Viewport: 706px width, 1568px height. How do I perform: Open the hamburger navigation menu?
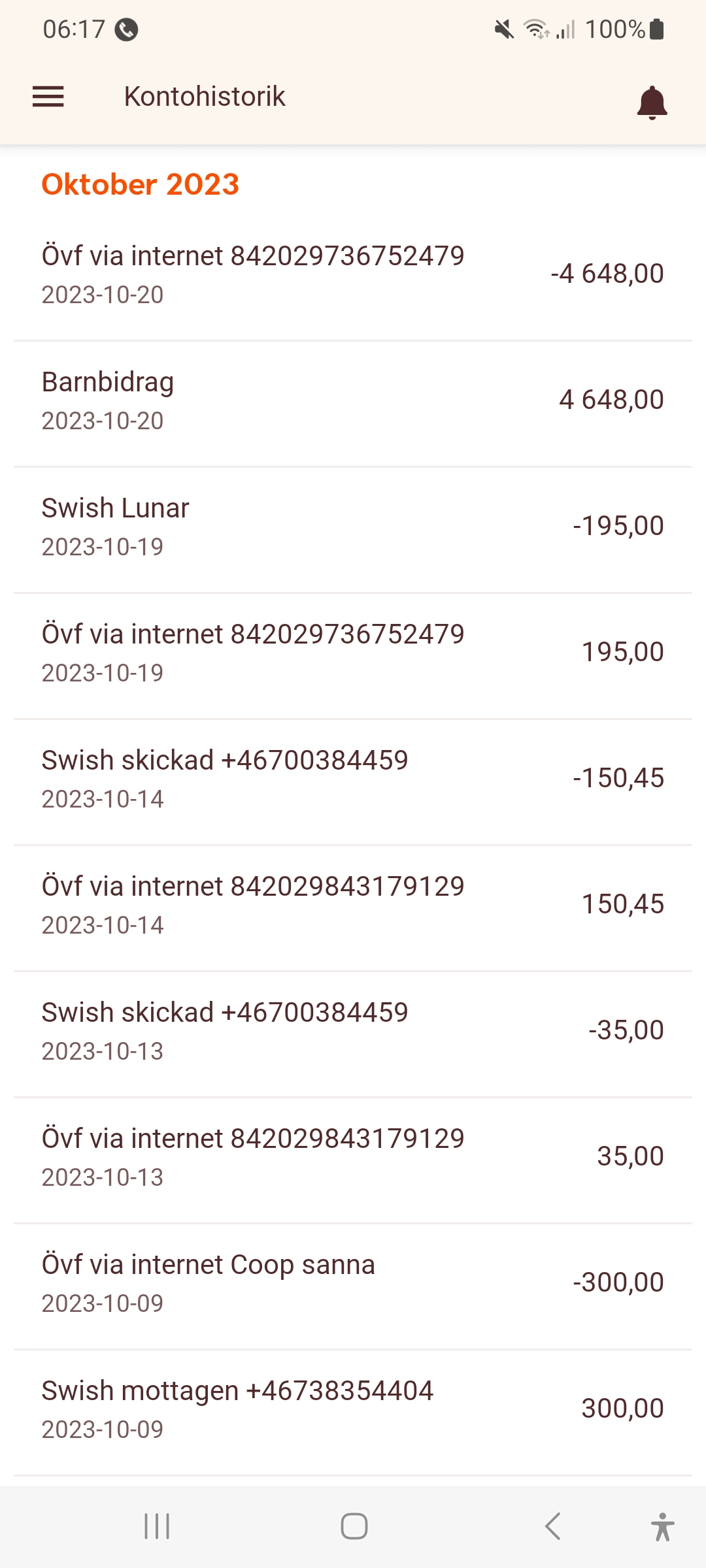[48, 97]
